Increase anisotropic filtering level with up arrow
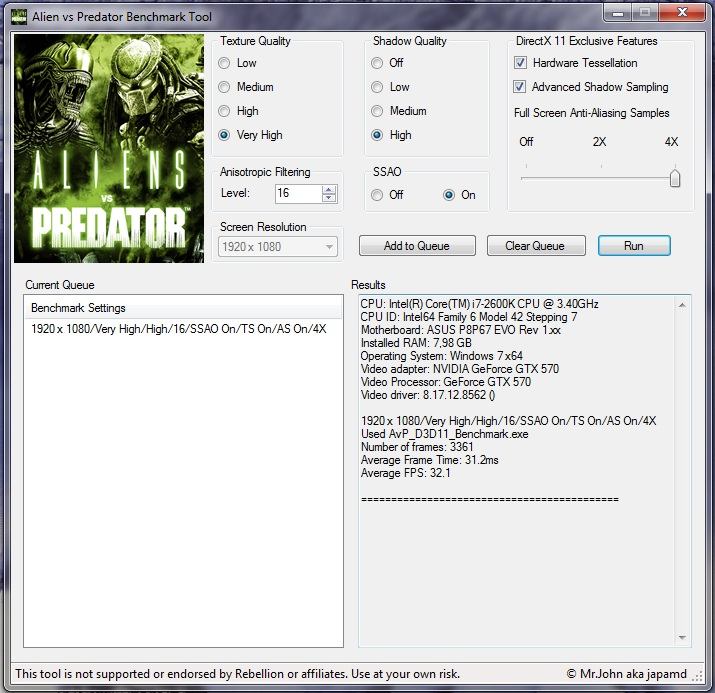Screen dimensions: 715x693 (328, 189)
